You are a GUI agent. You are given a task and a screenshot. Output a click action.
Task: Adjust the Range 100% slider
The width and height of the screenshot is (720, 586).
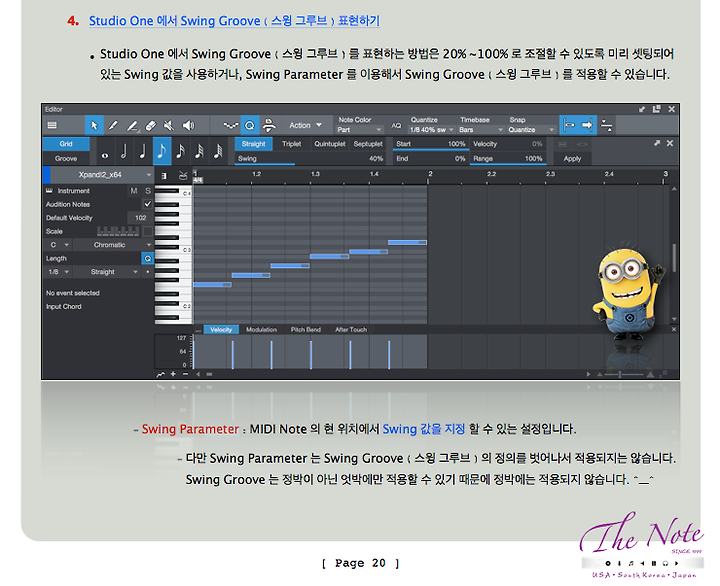click(x=508, y=158)
